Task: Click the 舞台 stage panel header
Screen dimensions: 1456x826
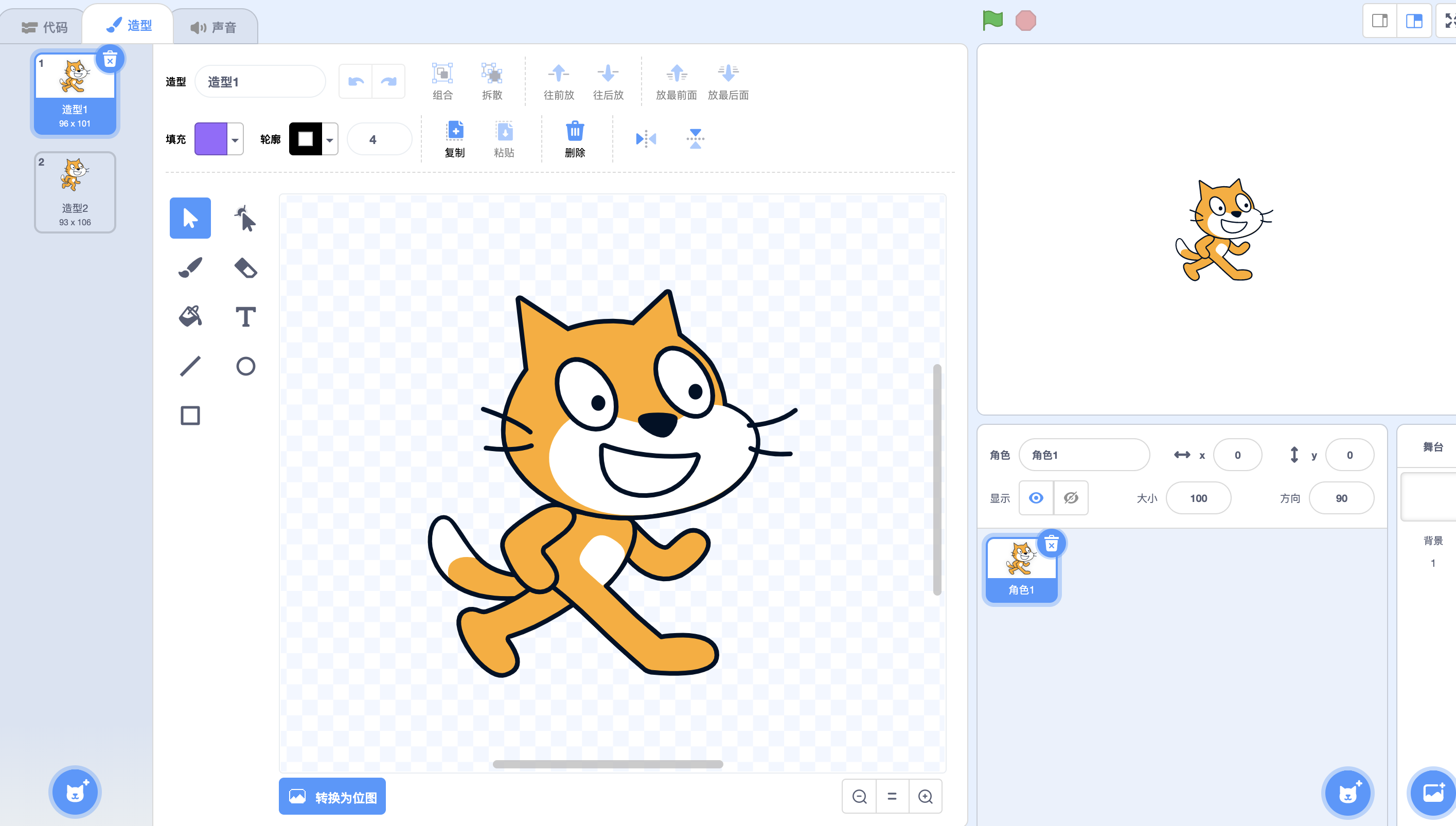Action: tap(1433, 447)
